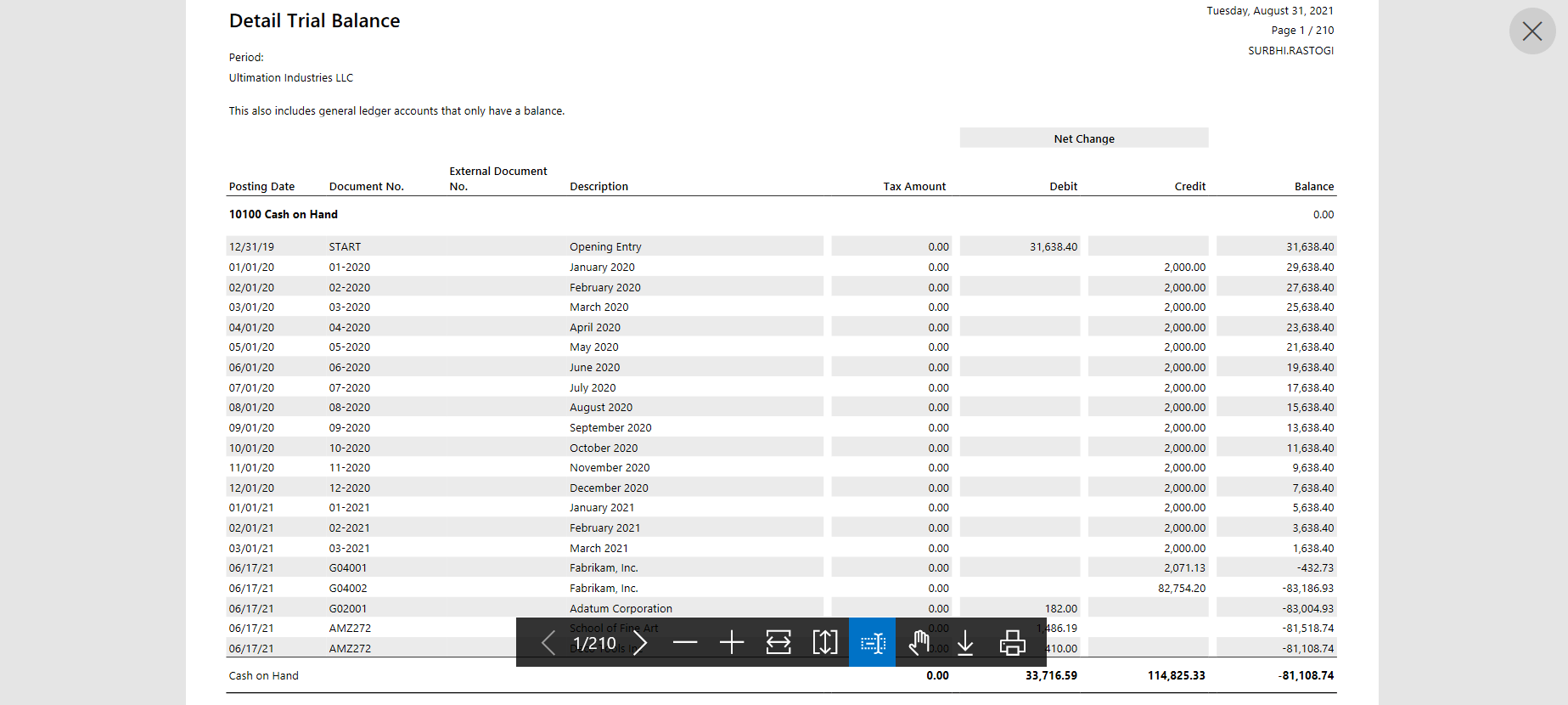Select document number 07-2020
This screenshot has height=705, width=1568.
click(x=350, y=388)
